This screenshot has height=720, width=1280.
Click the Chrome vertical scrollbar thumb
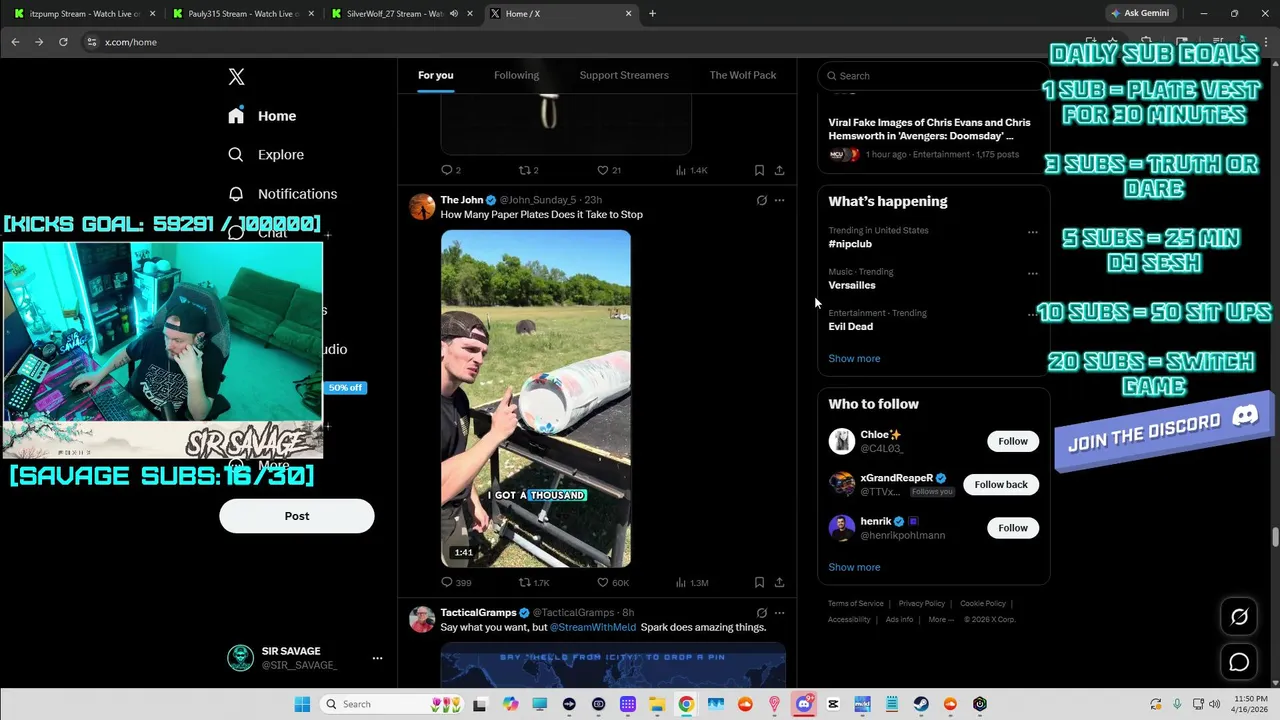click(1275, 537)
